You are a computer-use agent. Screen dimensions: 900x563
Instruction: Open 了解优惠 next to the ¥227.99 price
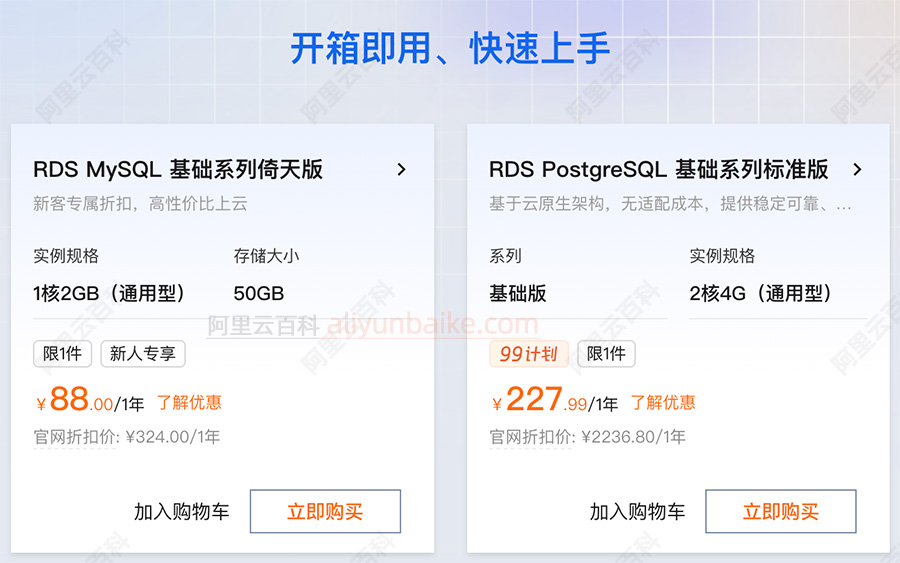click(x=663, y=403)
